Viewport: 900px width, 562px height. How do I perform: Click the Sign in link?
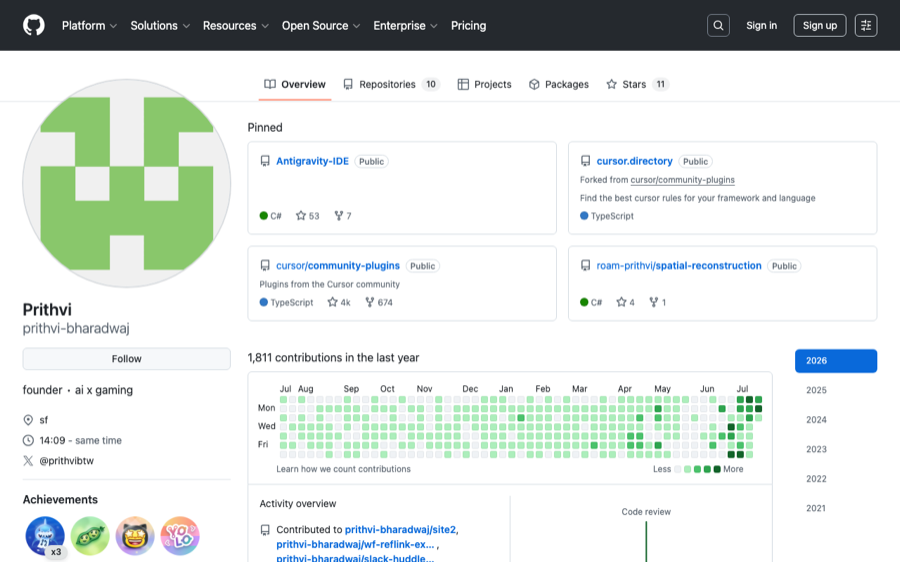point(761,25)
